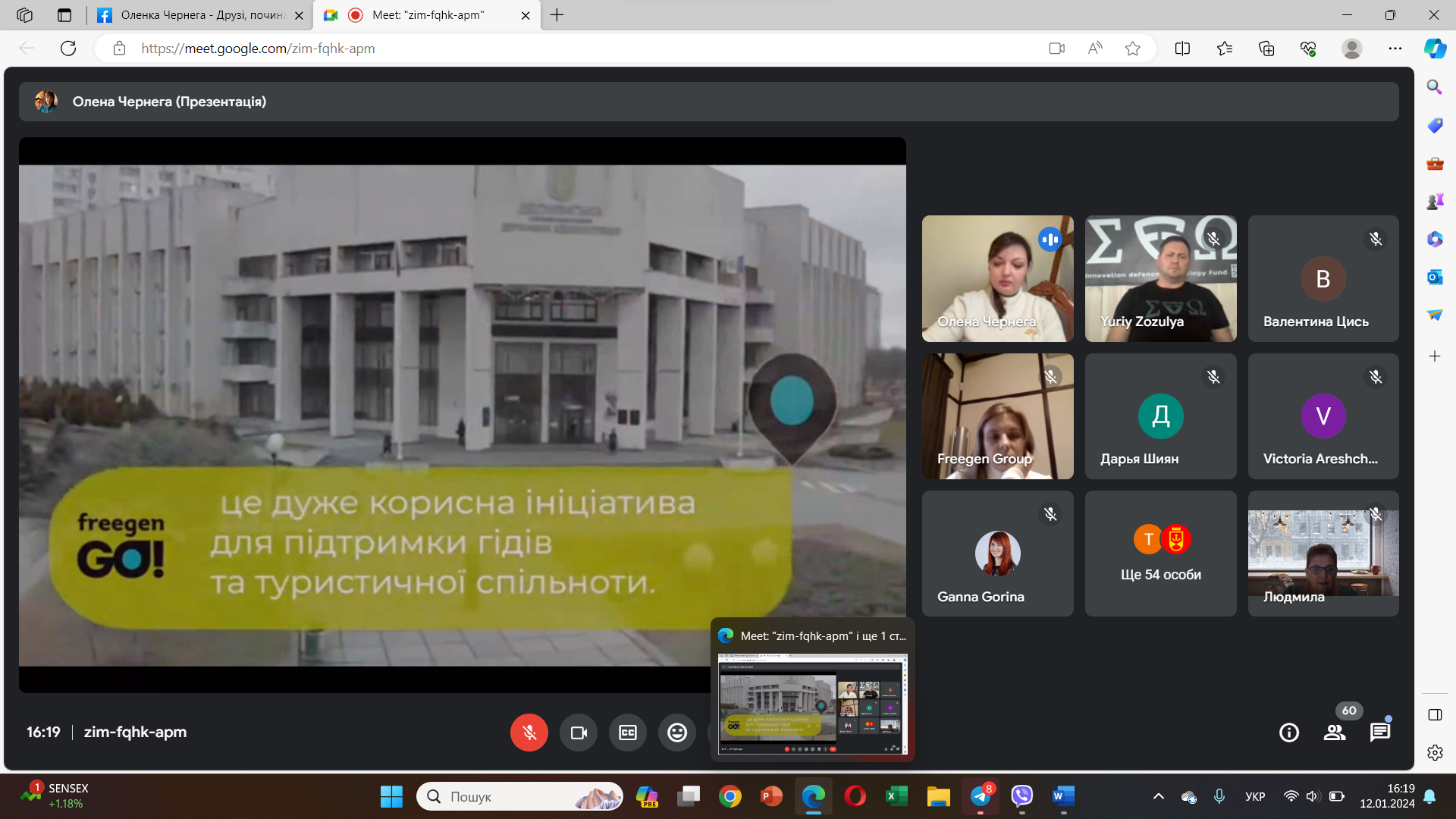
Task: Toggle the sidebar layout panel icon
Action: coord(1435,714)
